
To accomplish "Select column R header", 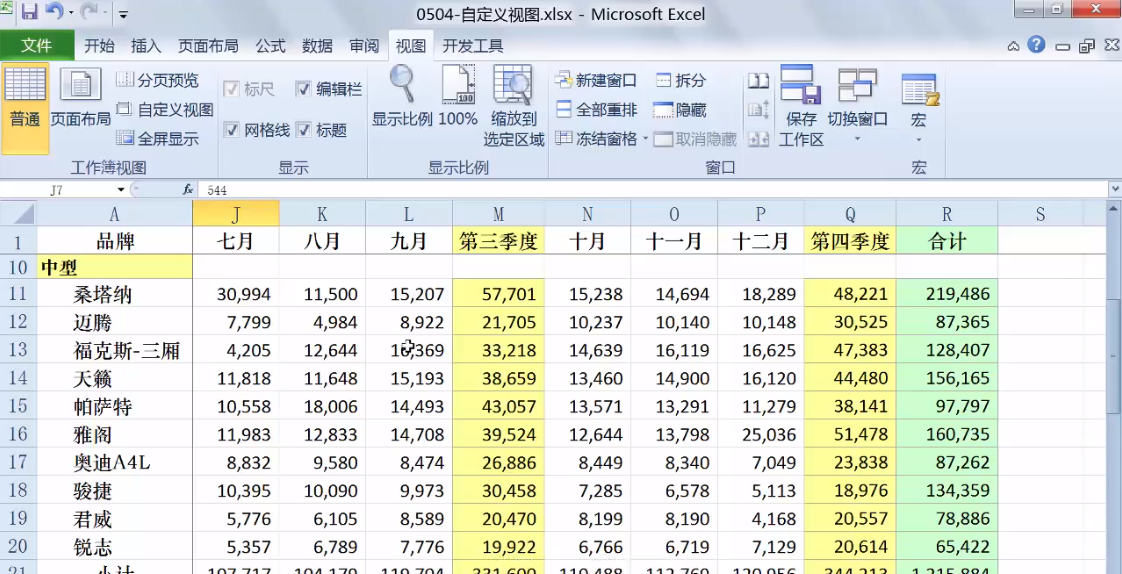I will pos(947,213).
